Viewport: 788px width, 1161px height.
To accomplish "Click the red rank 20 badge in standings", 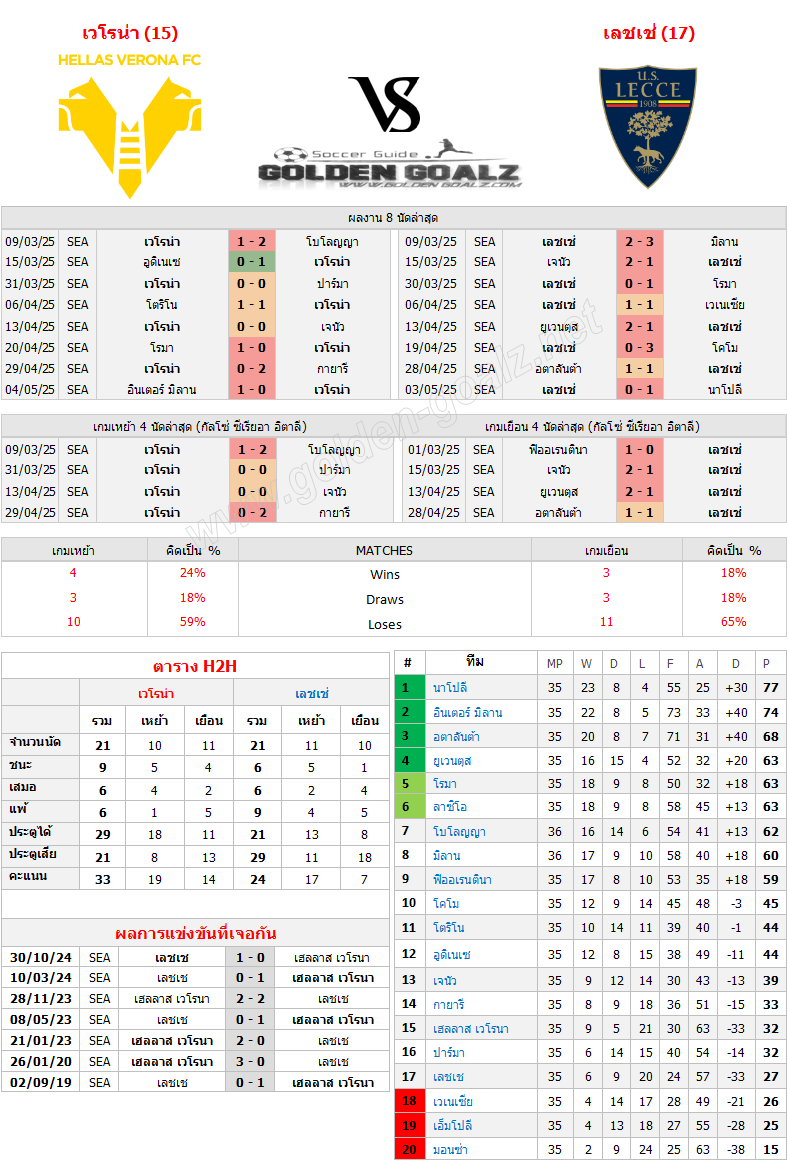I will [410, 1149].
